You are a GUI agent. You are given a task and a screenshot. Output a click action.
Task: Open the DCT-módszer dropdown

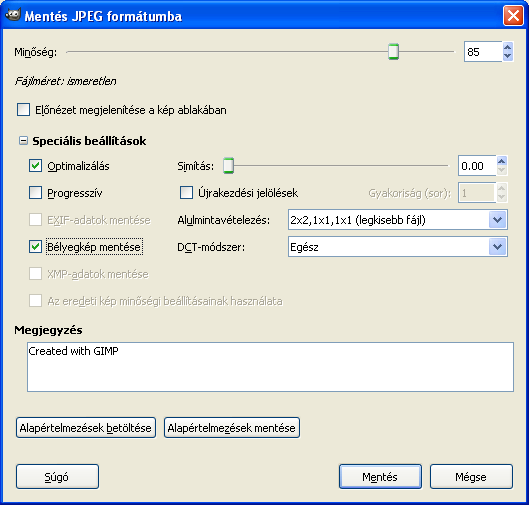(x=398, y=247)
